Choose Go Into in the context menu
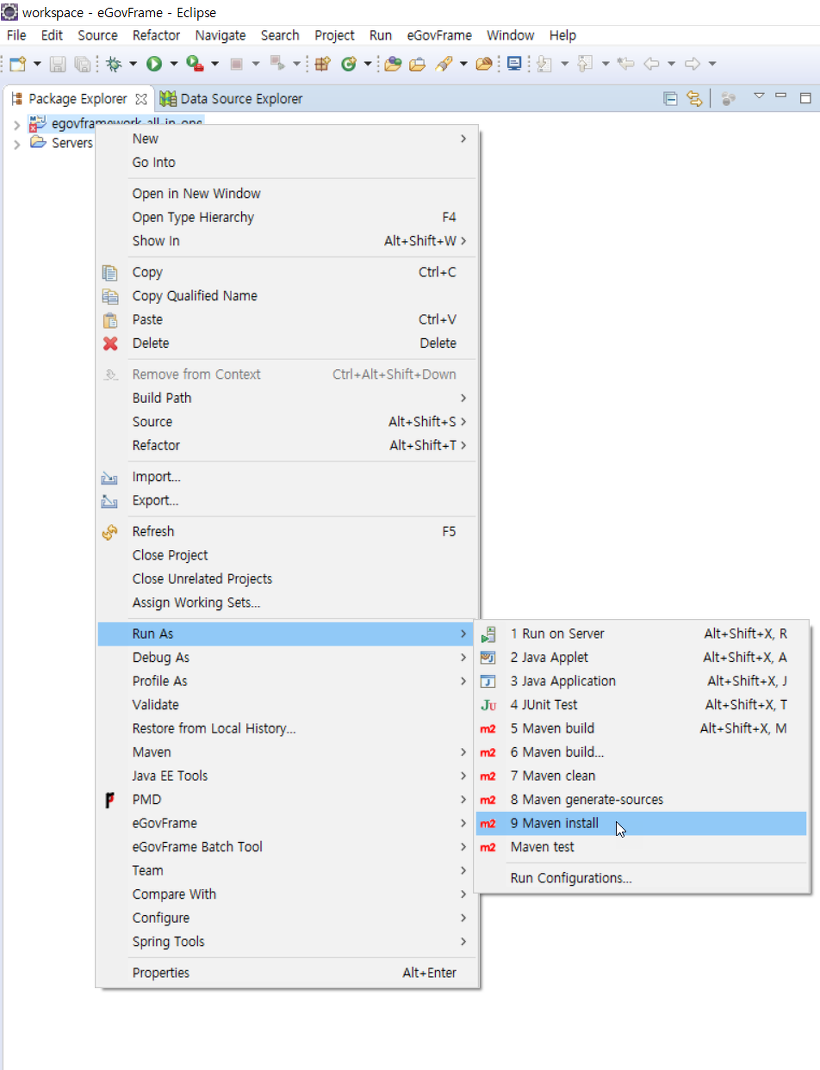 pyautogui.click(x=288, y=162)
